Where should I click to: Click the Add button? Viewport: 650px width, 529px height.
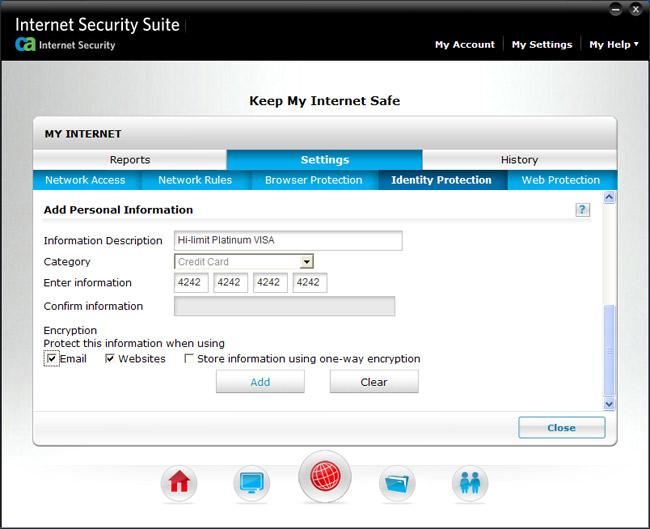coord(260,382)
